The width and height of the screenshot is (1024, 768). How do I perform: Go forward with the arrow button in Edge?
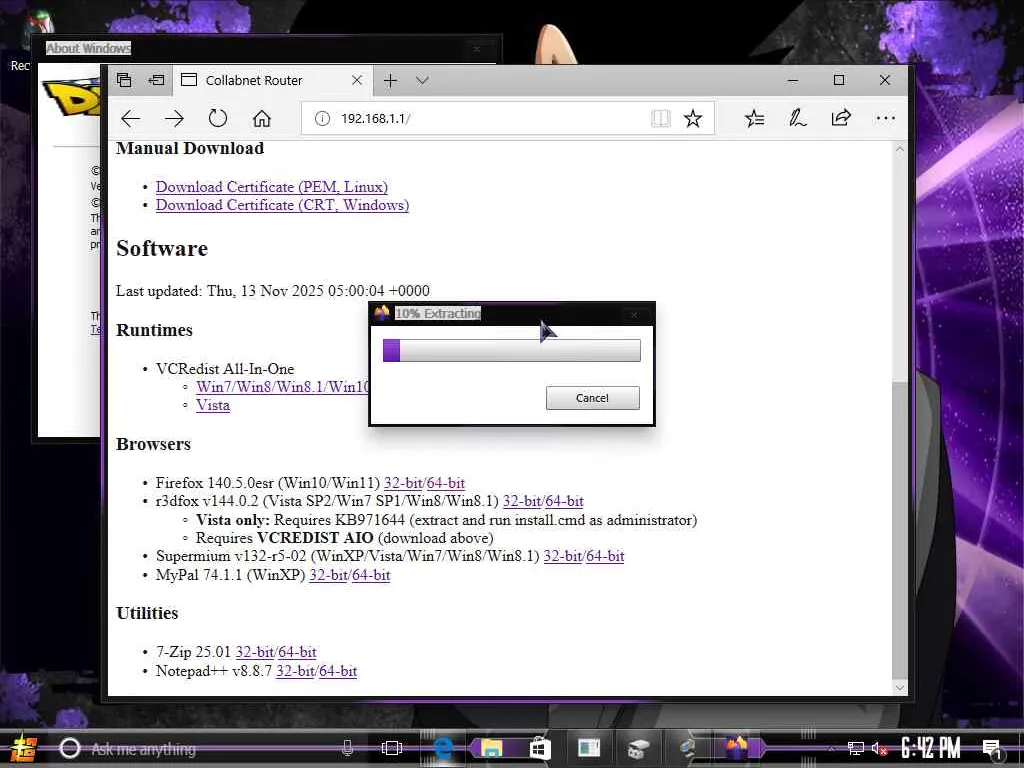[x=174, y=118]
